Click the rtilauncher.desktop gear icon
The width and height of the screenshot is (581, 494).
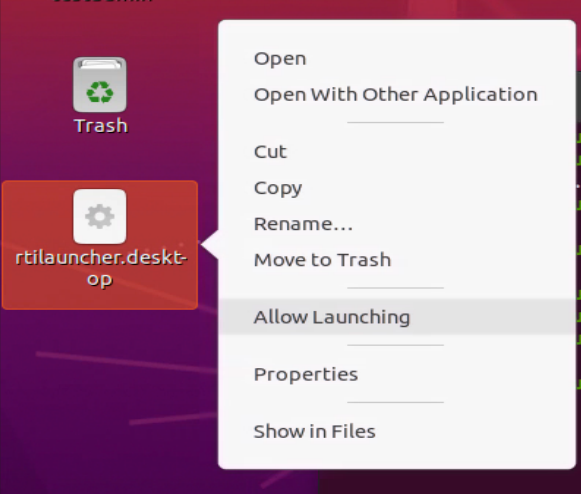100,216
